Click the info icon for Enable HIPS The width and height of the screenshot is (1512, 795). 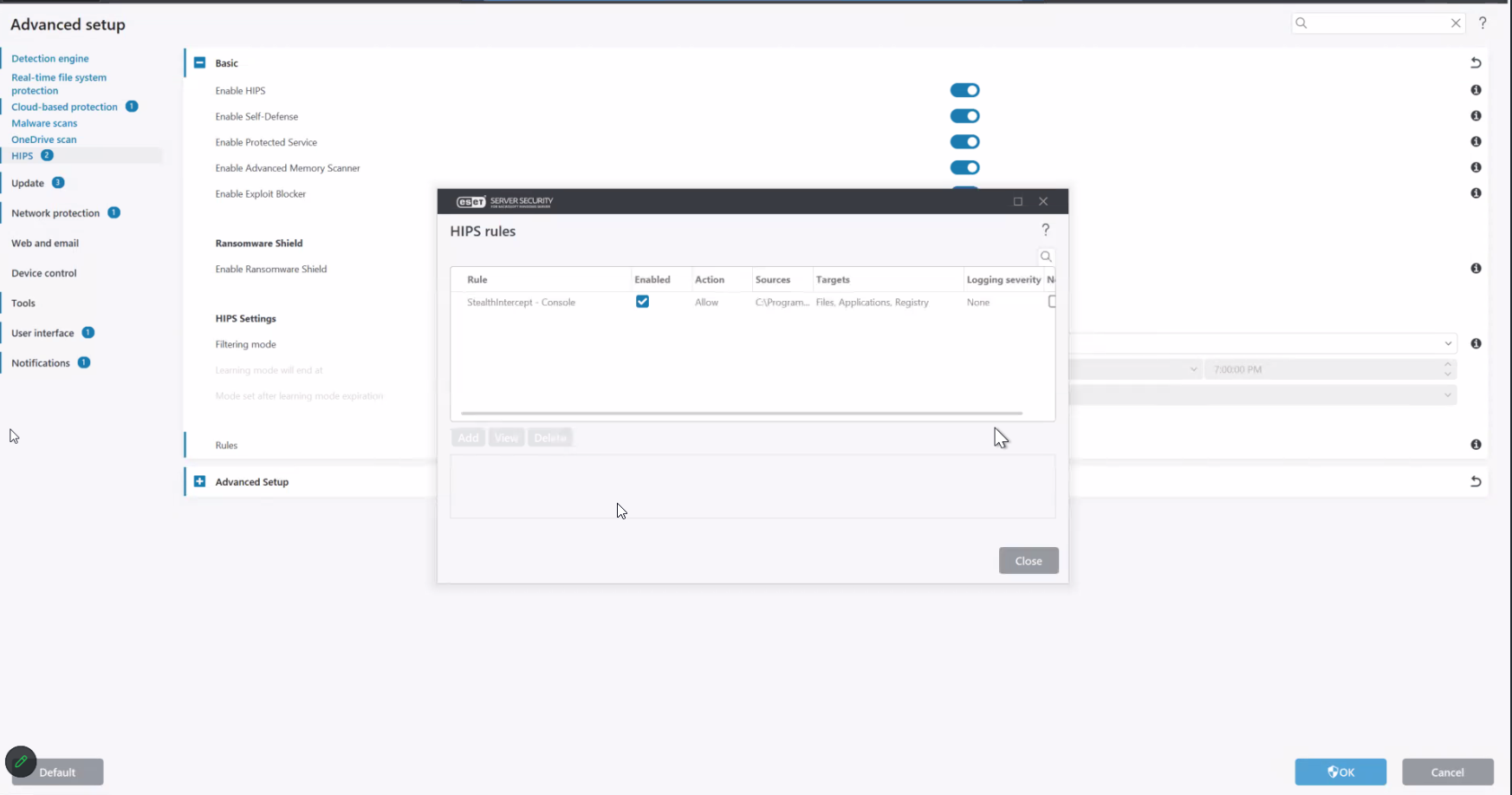(1476, 90)
